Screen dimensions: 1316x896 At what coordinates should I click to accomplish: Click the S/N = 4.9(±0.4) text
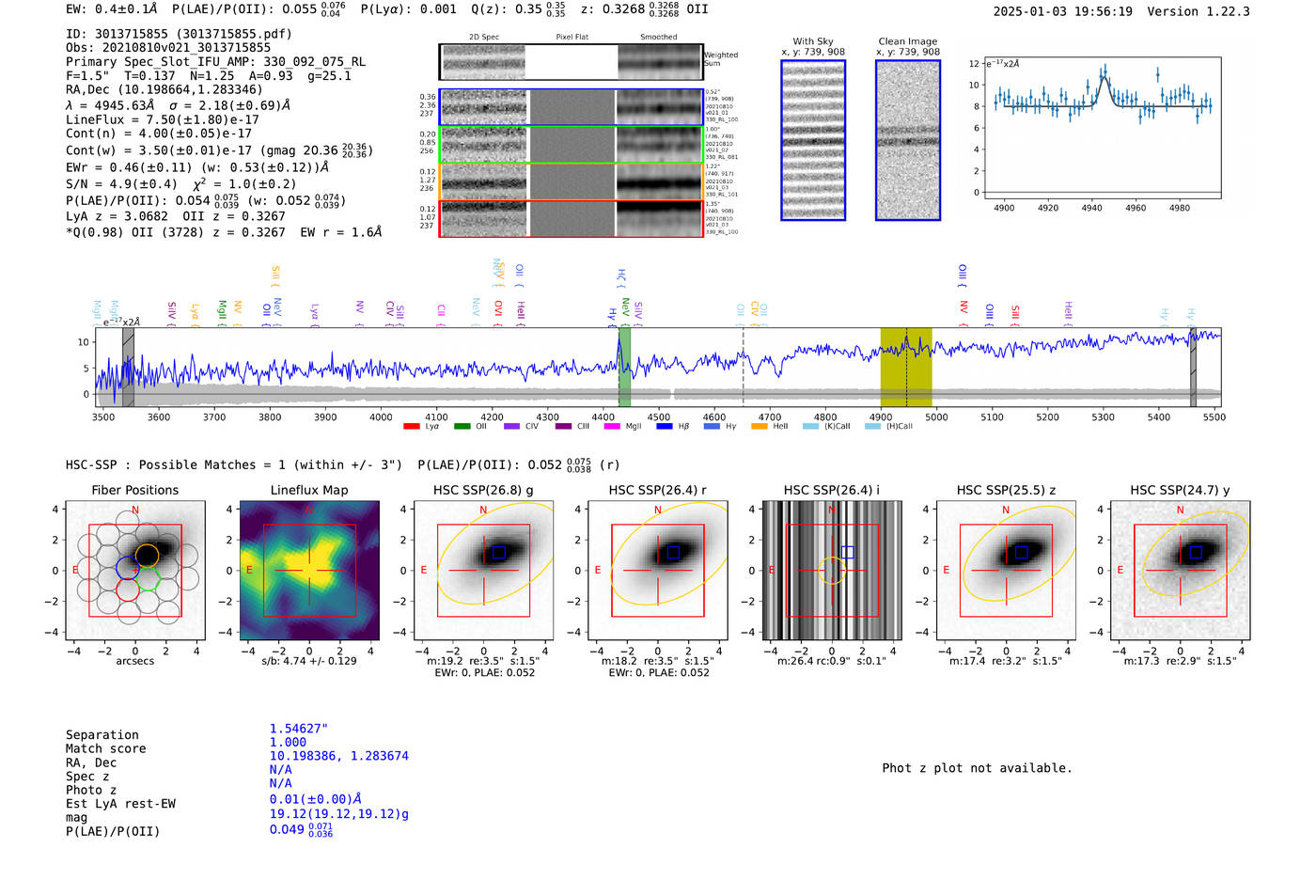coord(121,184)
